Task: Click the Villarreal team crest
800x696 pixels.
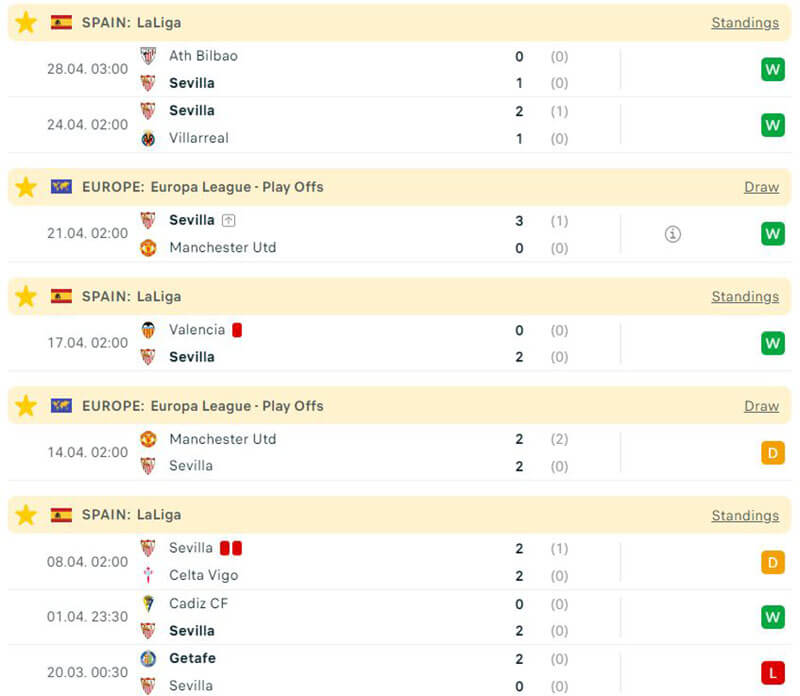Action: pyautogui.click(x=148, y=138)
